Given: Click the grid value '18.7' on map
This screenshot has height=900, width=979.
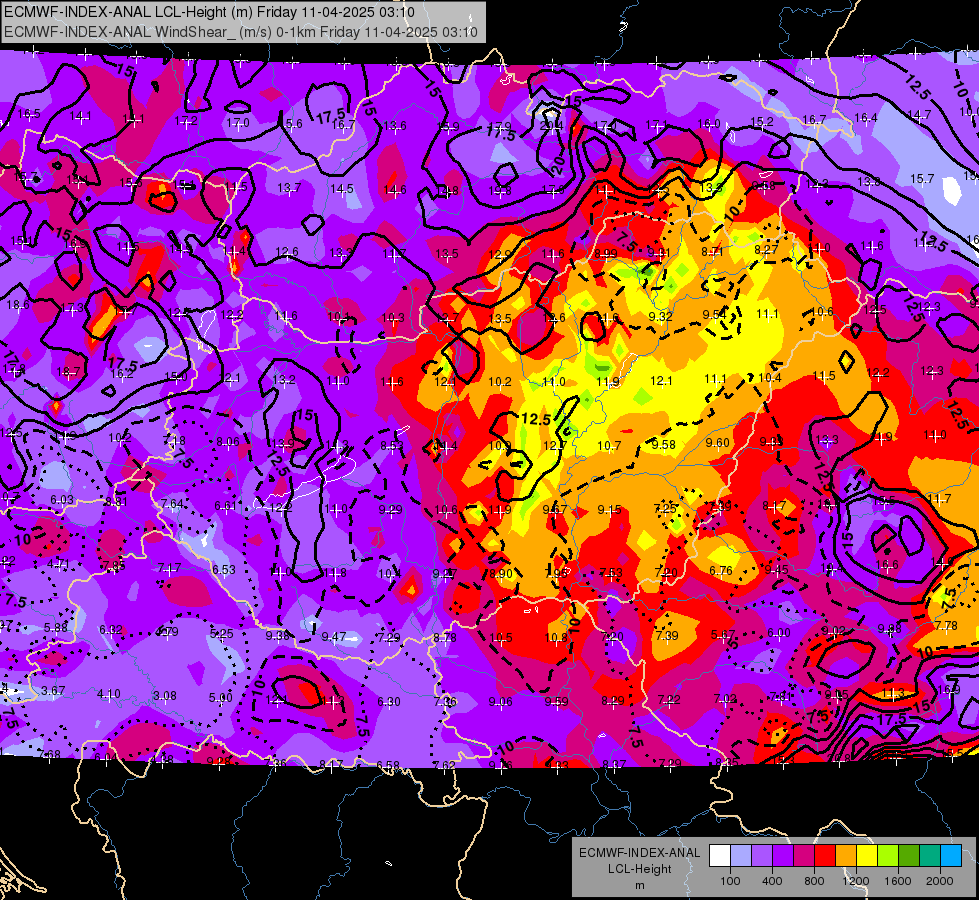Looking at the screenshot, I should tap(68, 372).
